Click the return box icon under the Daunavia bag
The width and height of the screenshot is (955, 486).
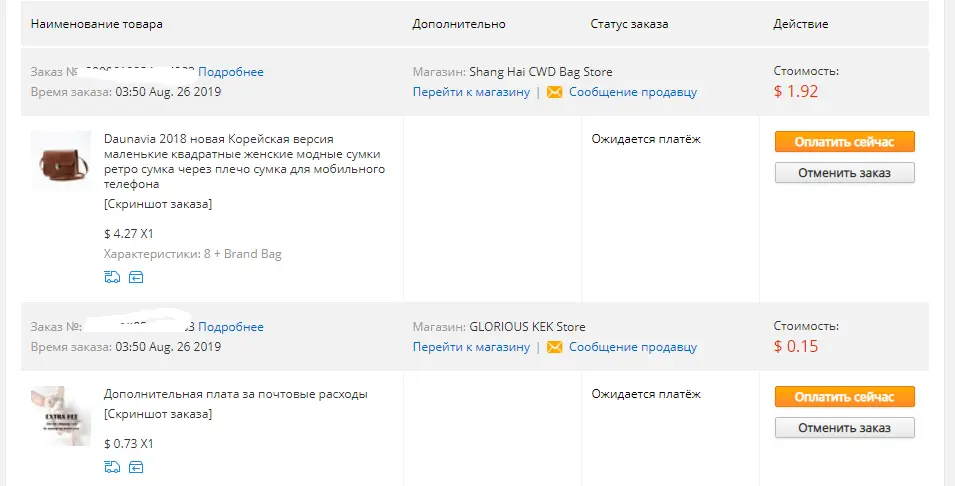coord(136,277)
